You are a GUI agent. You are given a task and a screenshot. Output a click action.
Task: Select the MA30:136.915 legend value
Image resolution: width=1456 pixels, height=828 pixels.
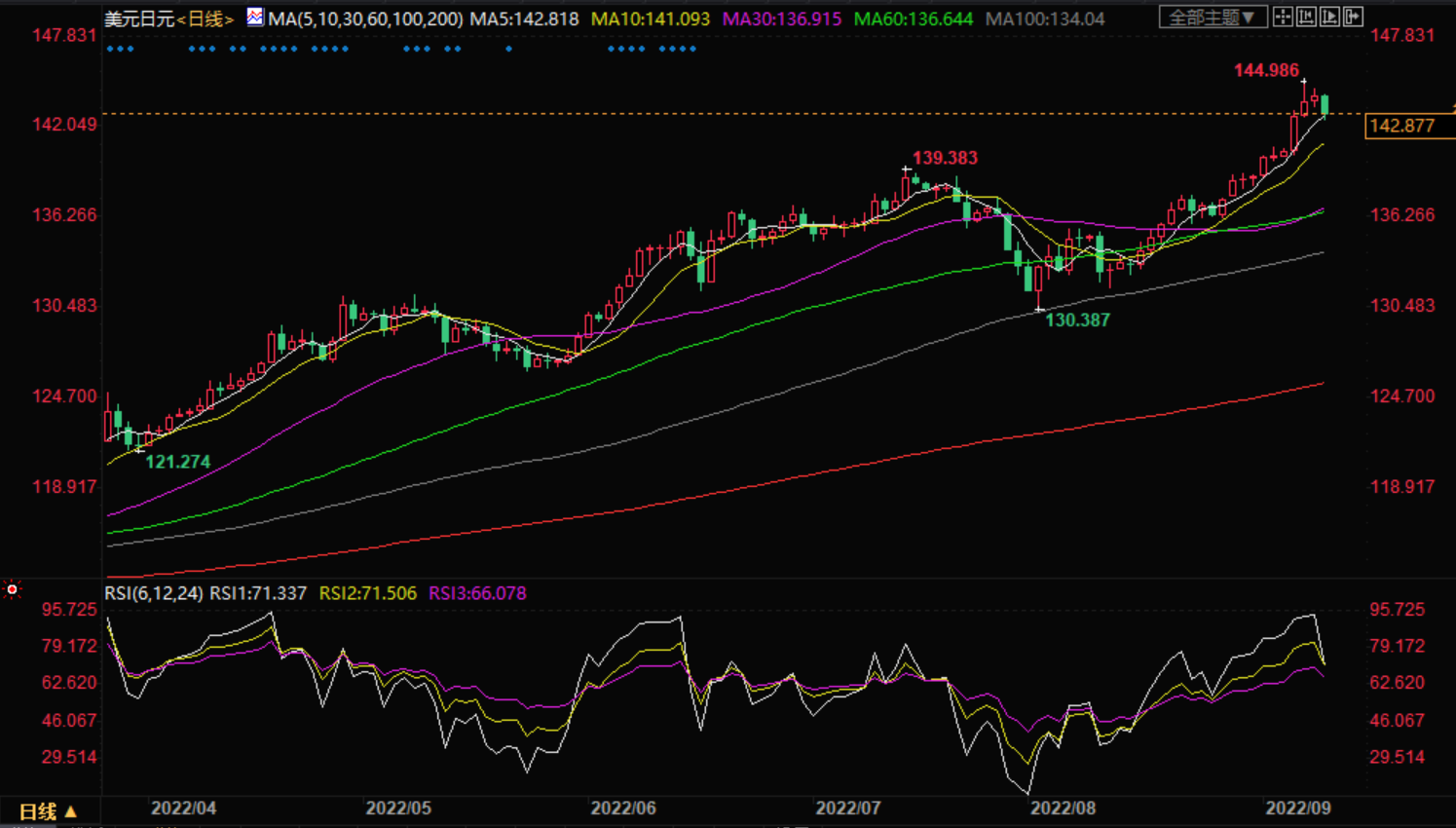pos(782,19)
